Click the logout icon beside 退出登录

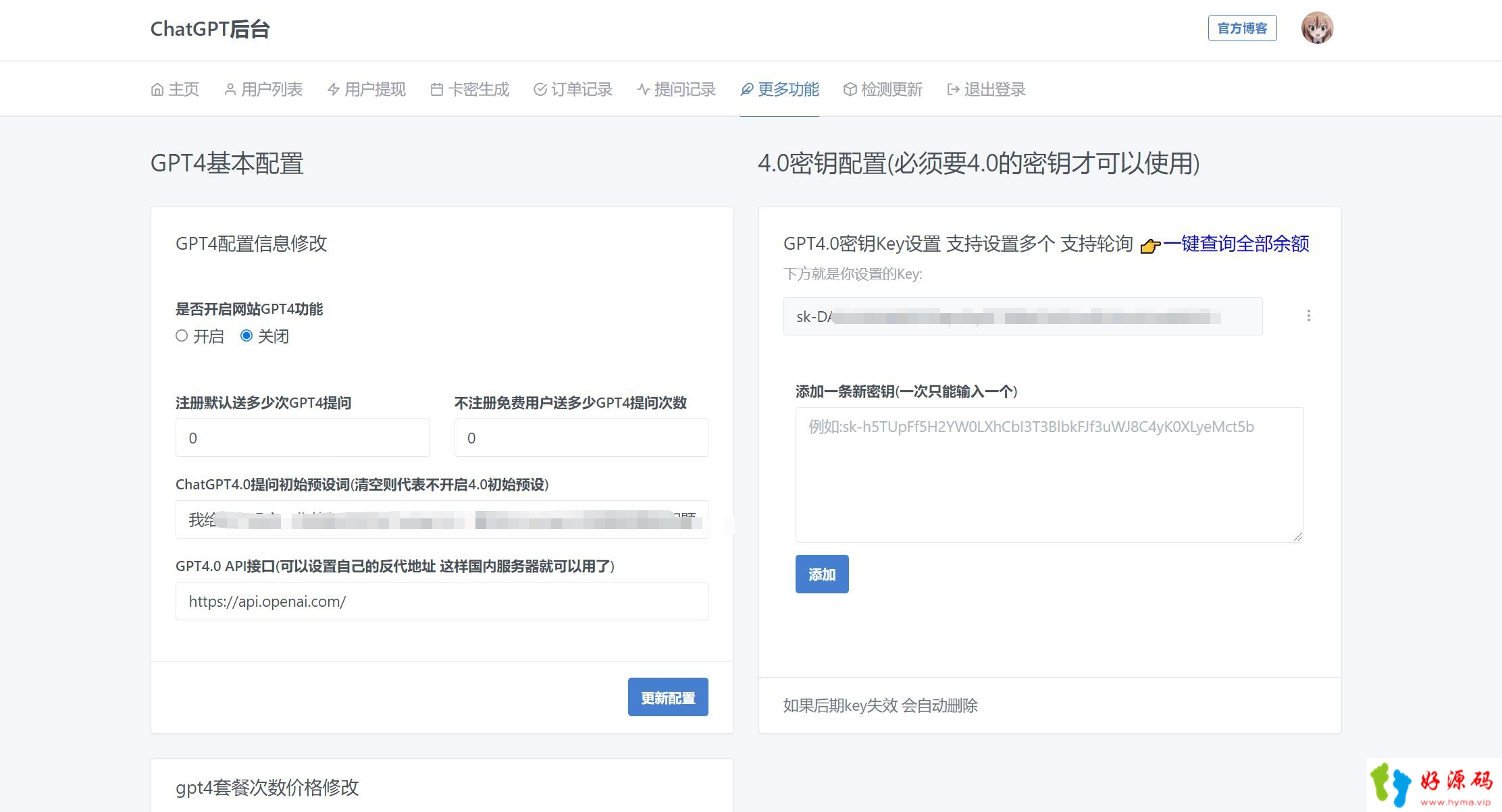(x=953, y=89)
